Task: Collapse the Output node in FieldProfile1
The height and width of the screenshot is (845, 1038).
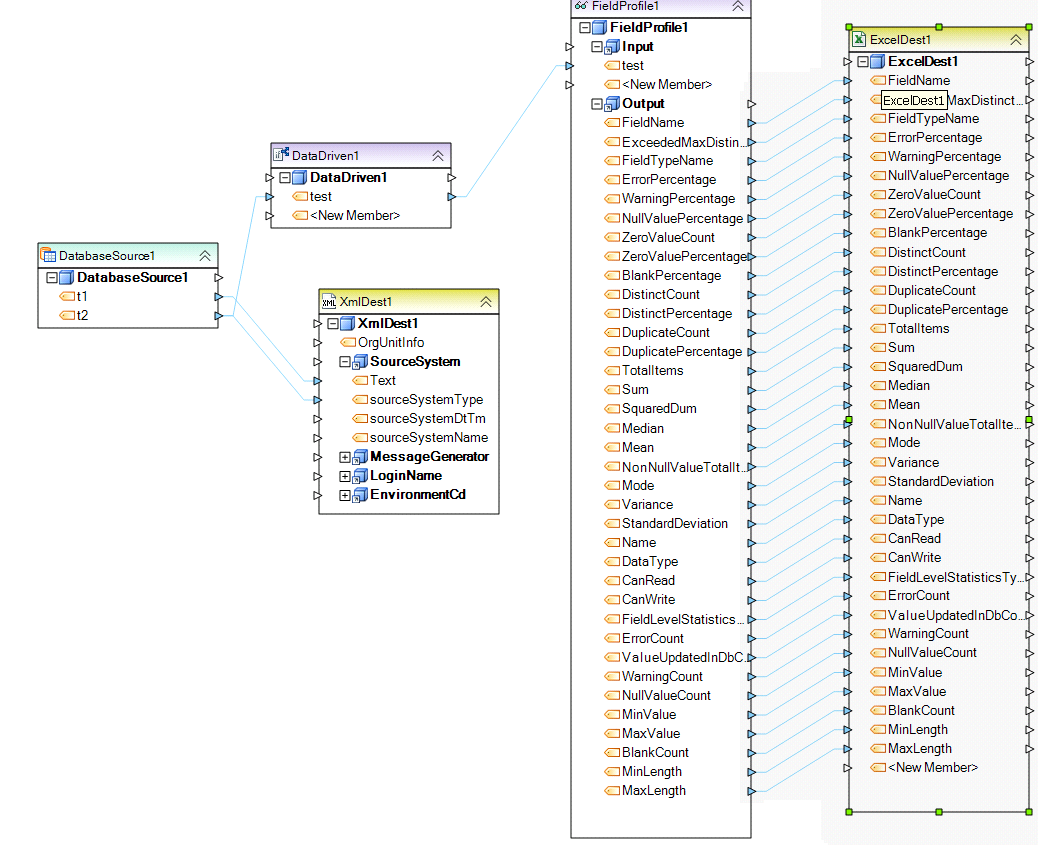Action: (x=597, y=104)
